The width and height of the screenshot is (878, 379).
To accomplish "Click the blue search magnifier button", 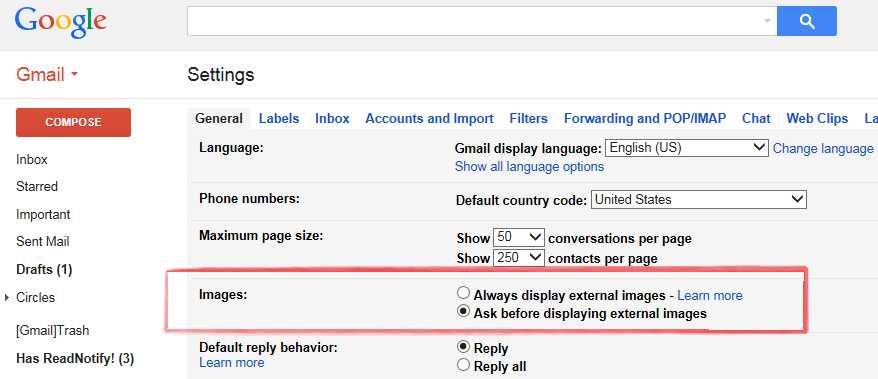I will [x=807, y=21].
